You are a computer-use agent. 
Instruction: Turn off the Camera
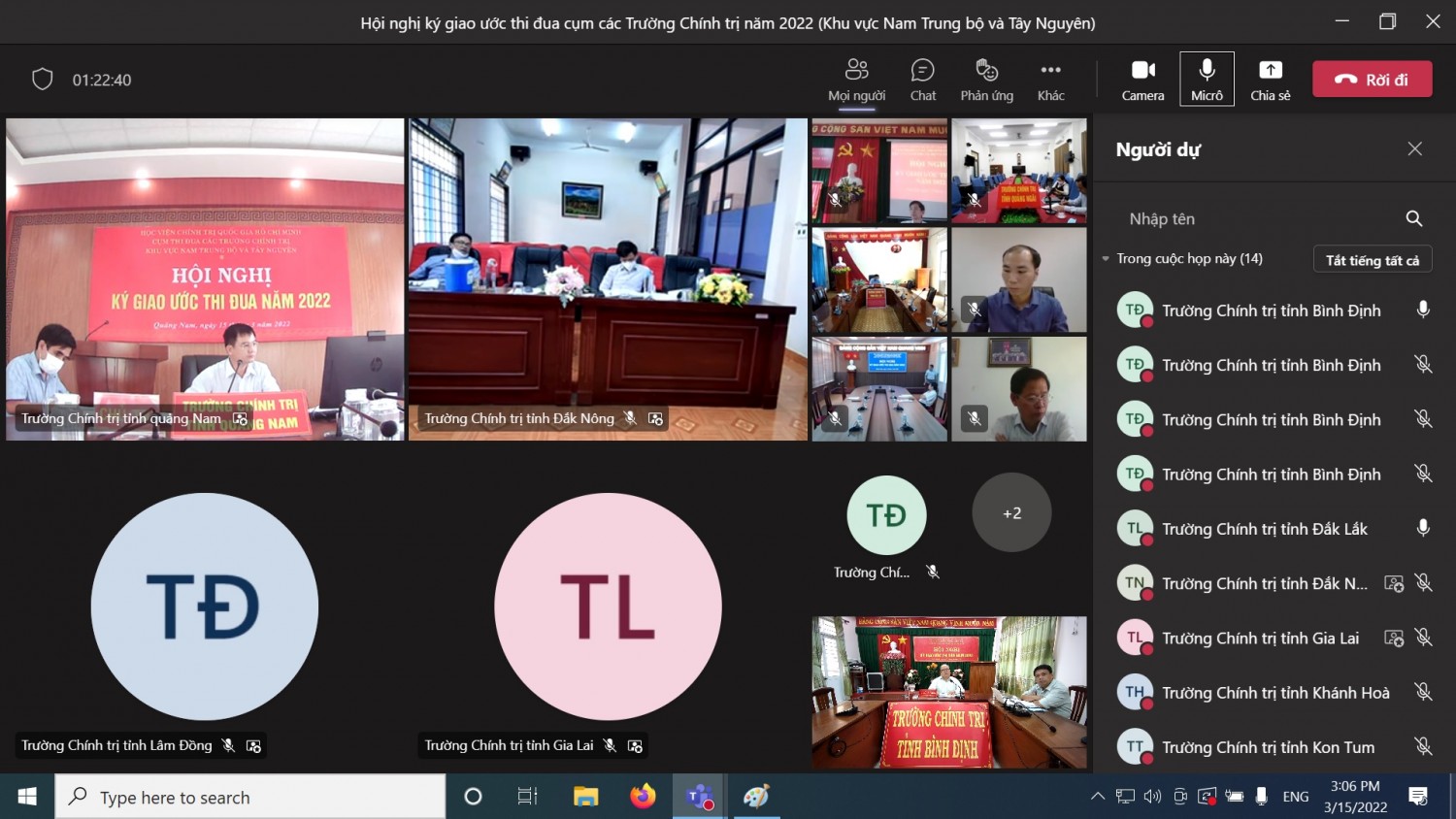coord(1142,79)
